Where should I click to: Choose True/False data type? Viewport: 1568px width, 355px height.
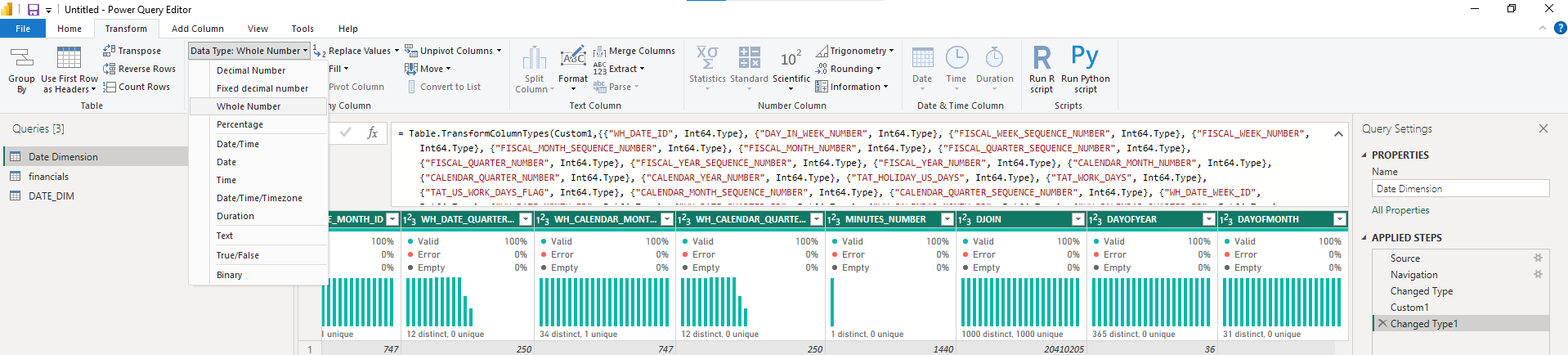(258, 255)
